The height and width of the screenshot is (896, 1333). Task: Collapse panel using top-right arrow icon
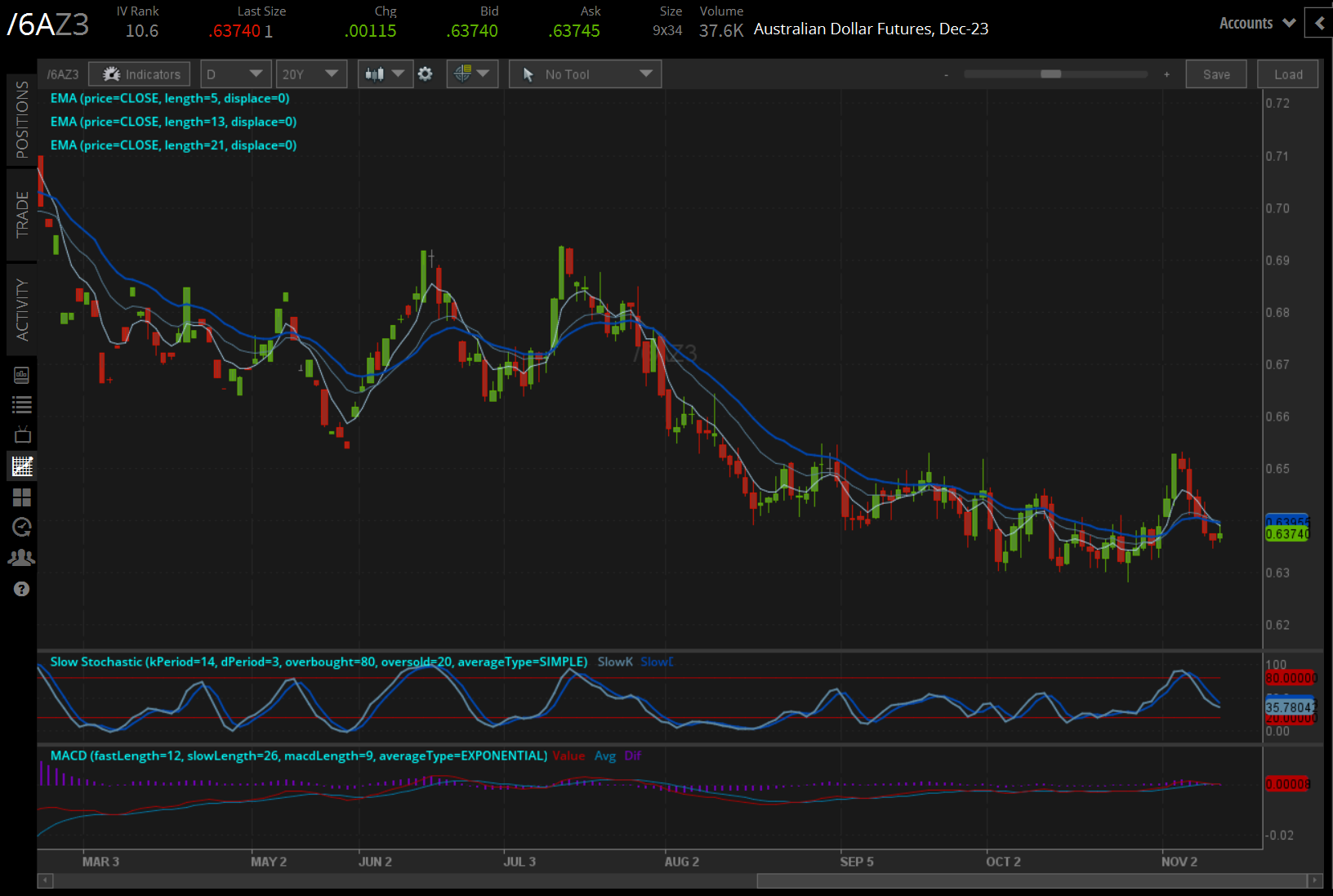pos(1319,24)
